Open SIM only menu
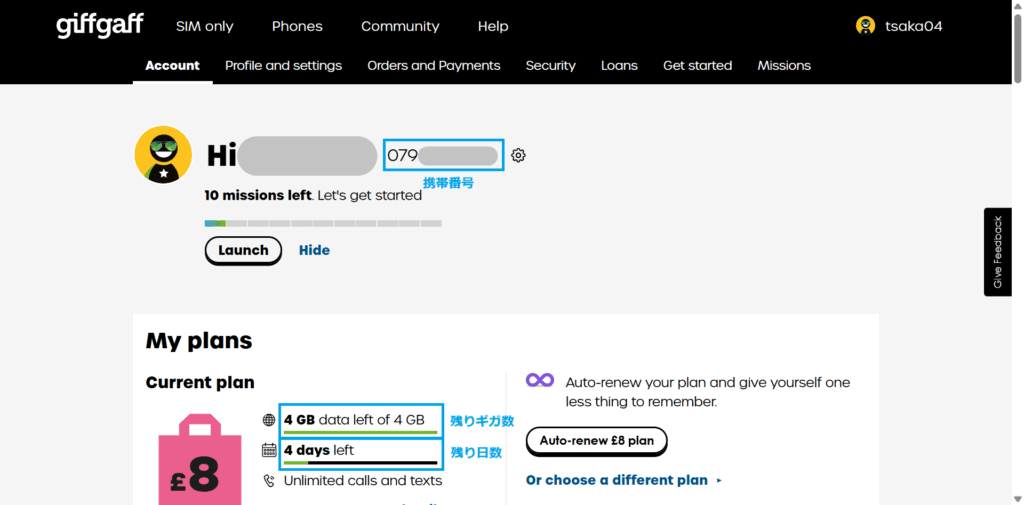Image resolution: width=1024 pixels, height=505 pixels. pyautogui.click(x=204, y=27)
